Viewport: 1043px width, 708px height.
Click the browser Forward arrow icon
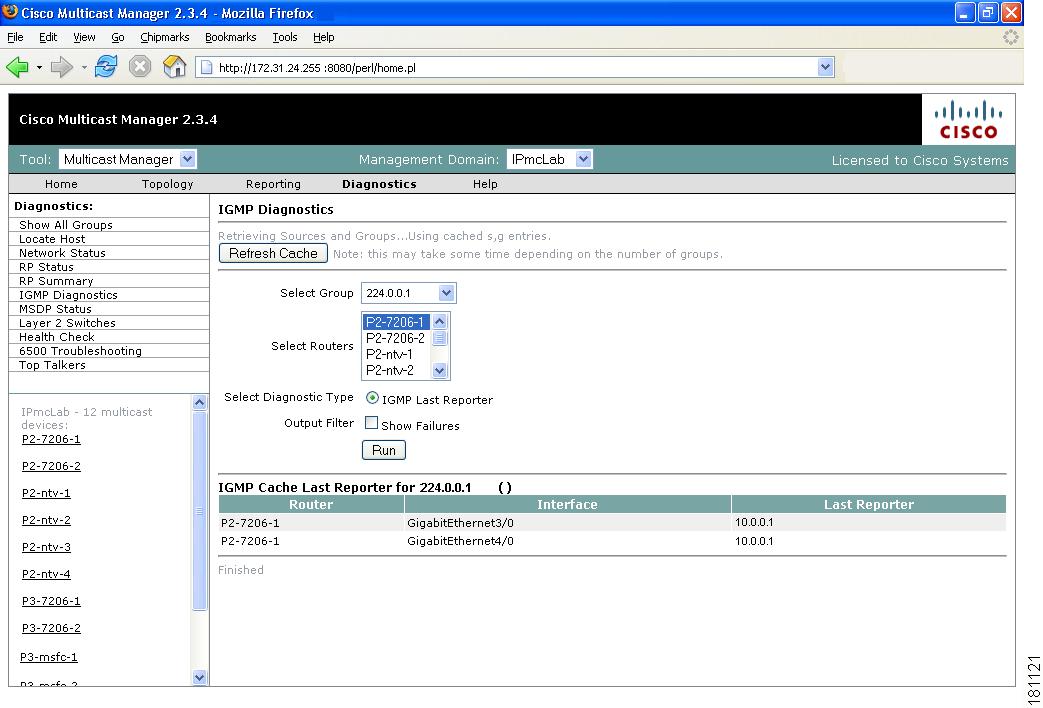(x=61, y=67)
